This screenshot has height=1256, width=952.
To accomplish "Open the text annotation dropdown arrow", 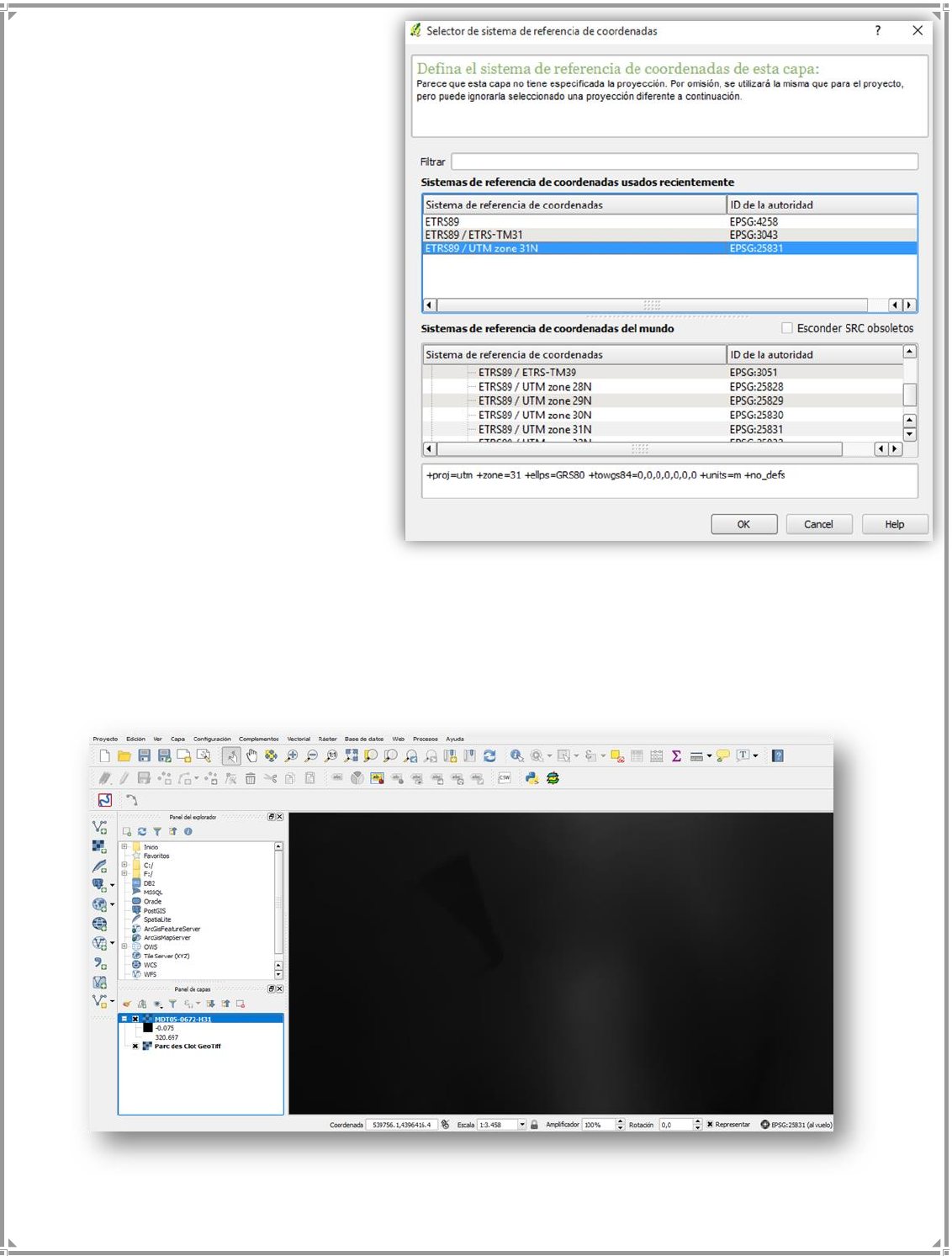I will (x=755, y=755).
